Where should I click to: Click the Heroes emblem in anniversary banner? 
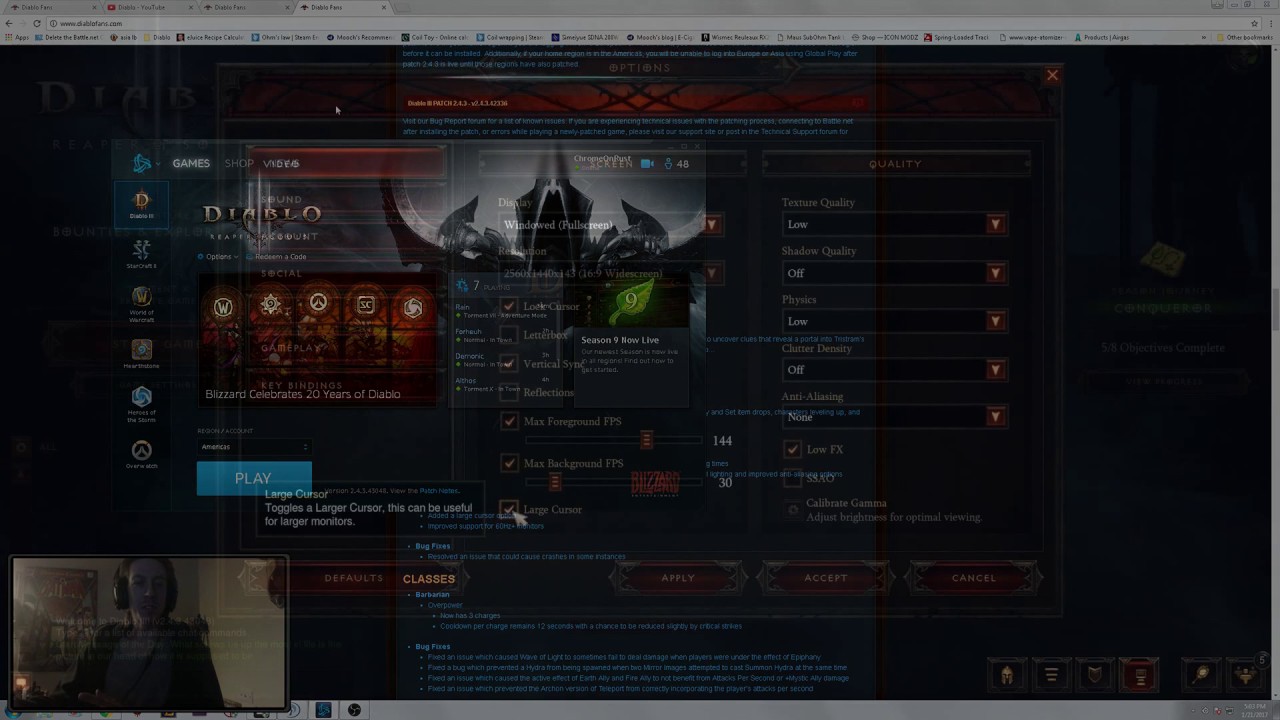413,308
